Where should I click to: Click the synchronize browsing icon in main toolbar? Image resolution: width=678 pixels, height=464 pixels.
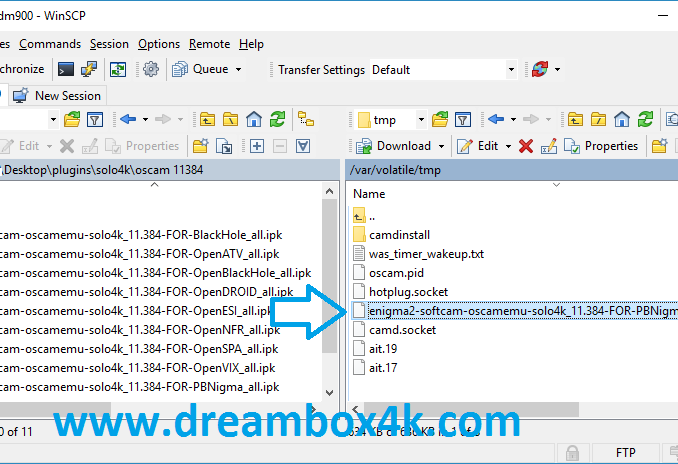click(118, 69)
